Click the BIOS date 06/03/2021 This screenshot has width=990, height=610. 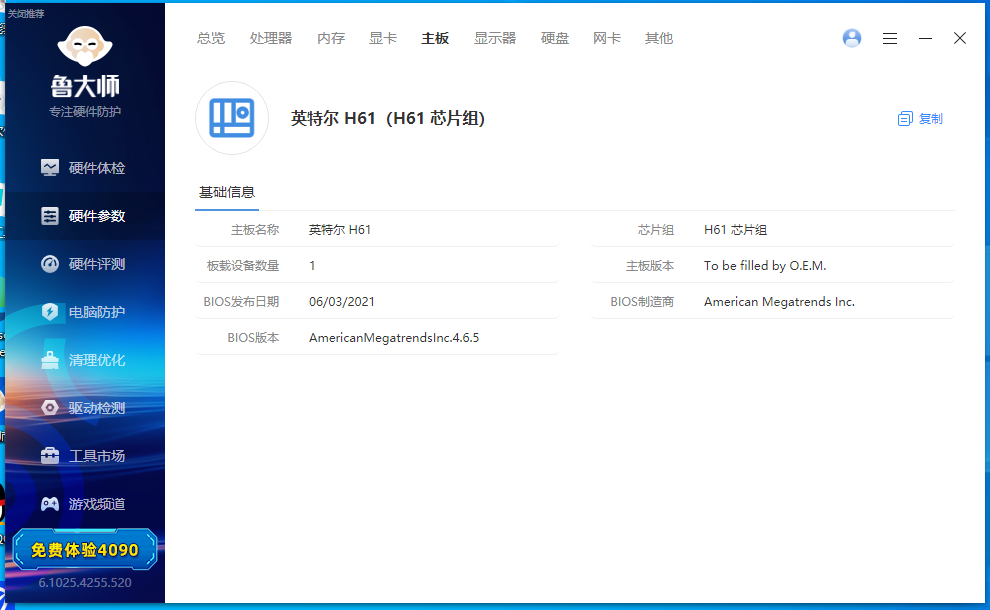click(342, 302)
